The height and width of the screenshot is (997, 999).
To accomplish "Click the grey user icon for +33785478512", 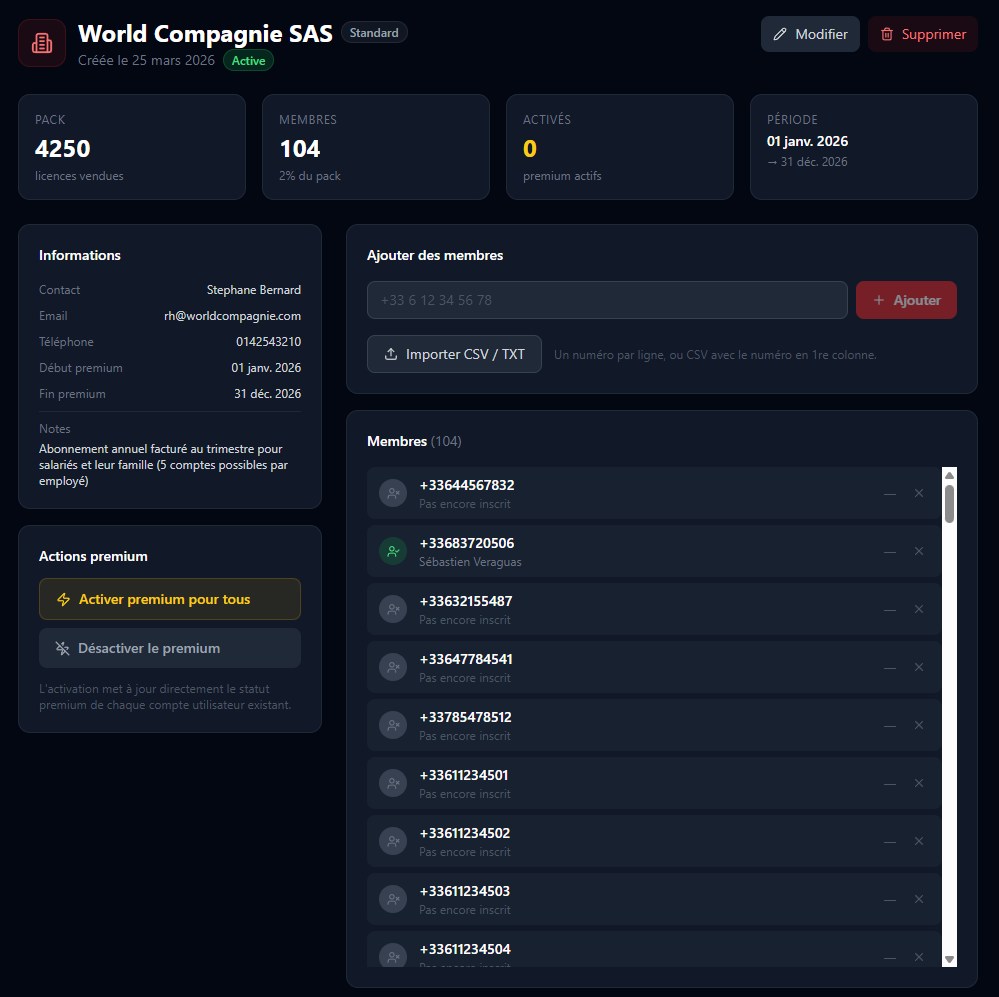I will 393,725.
